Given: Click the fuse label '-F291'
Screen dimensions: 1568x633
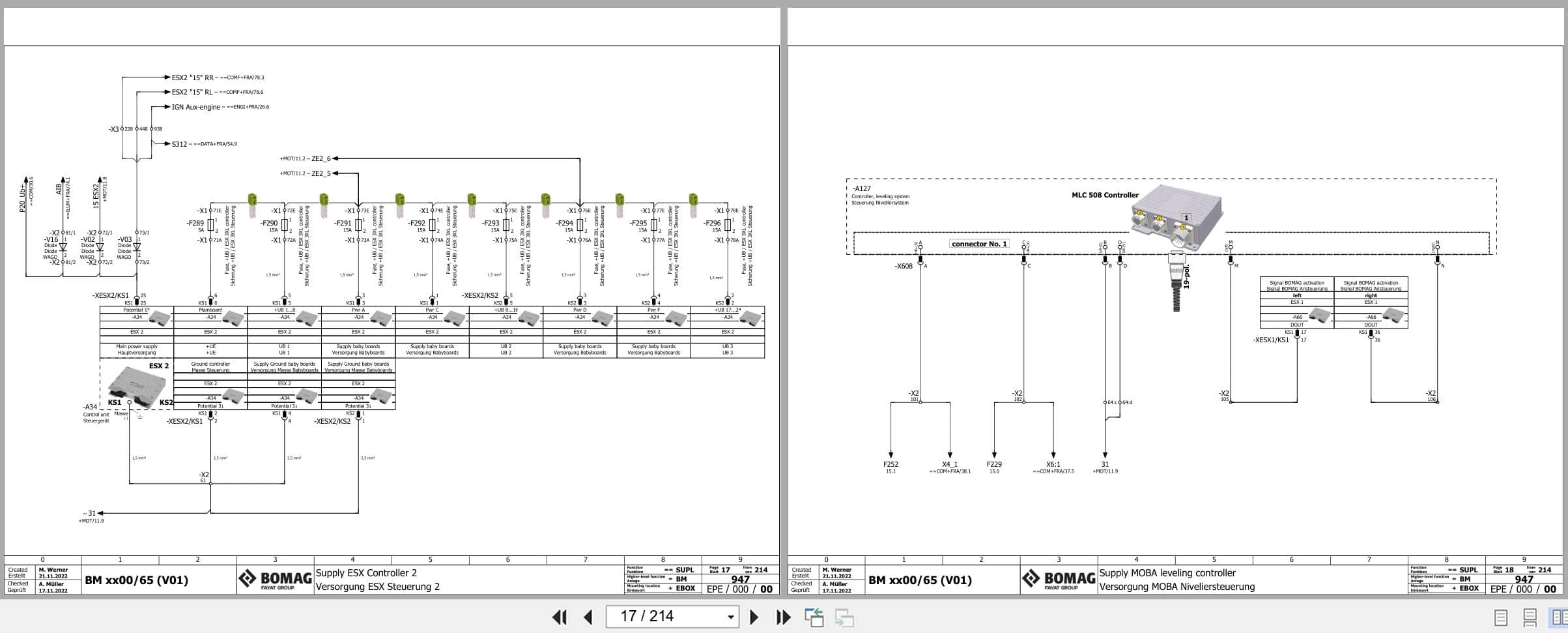Looking at the screenshot, I should pyautogui.click(x=343, y=223).
